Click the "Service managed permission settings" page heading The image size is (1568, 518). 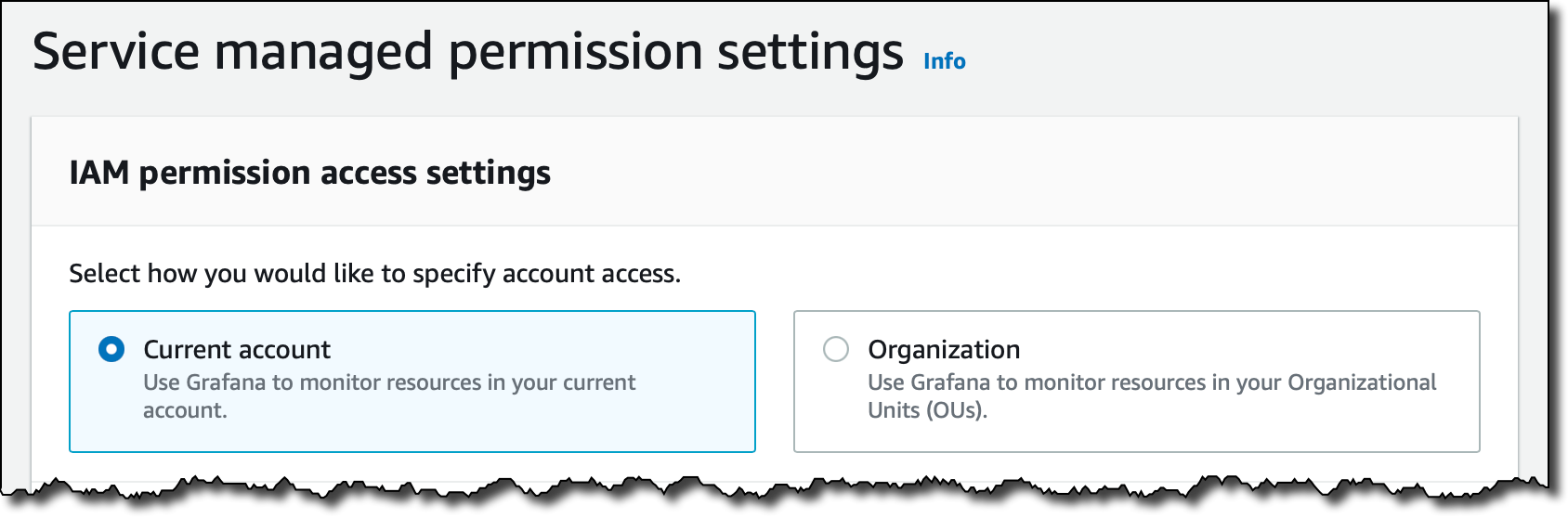[467, 52]
